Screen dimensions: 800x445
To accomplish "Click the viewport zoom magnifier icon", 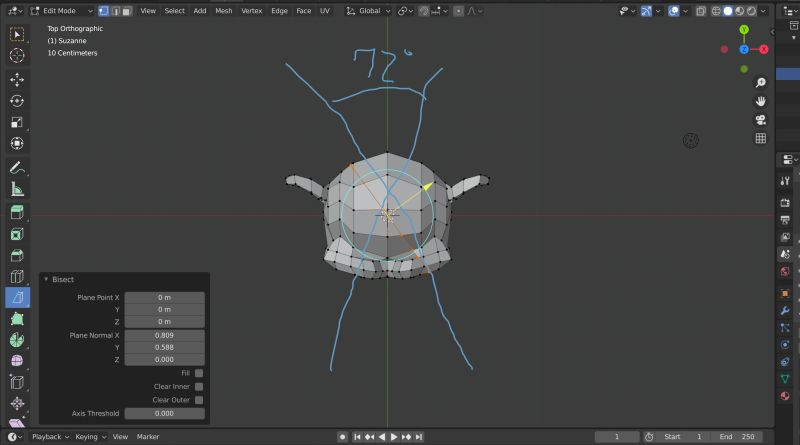I will coord(760,83).
